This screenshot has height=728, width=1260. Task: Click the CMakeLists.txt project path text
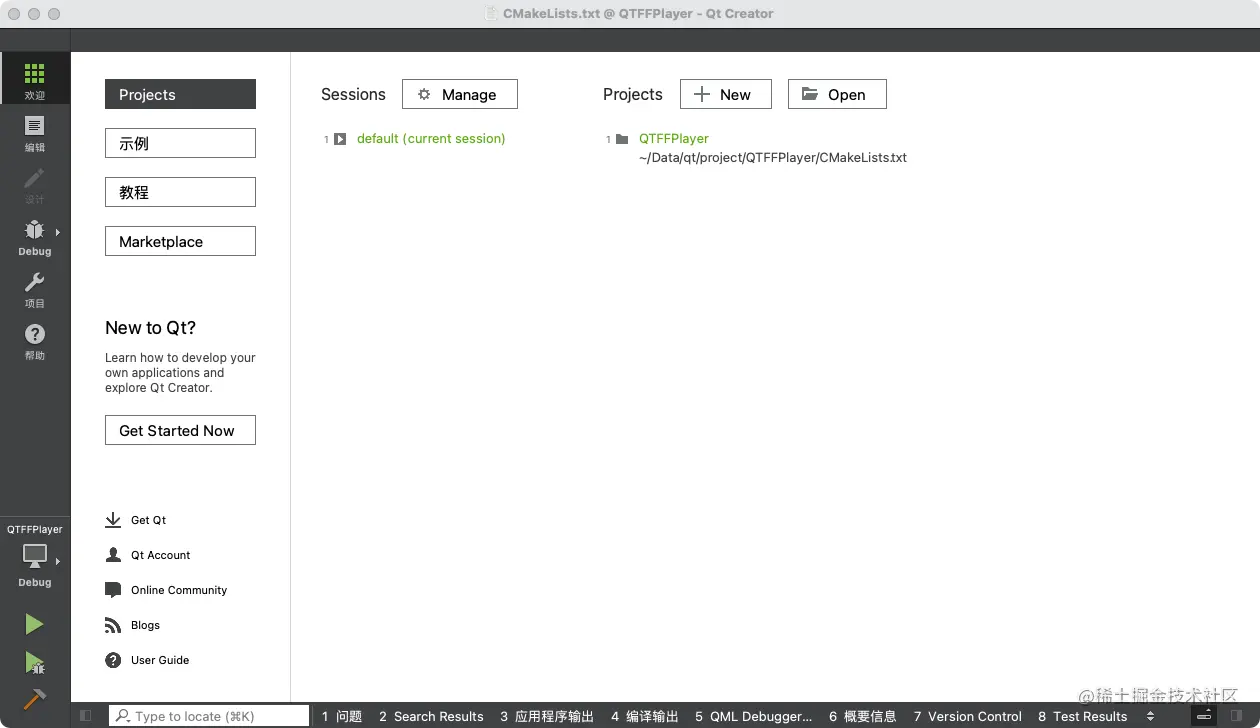click(x=773, y=158)
